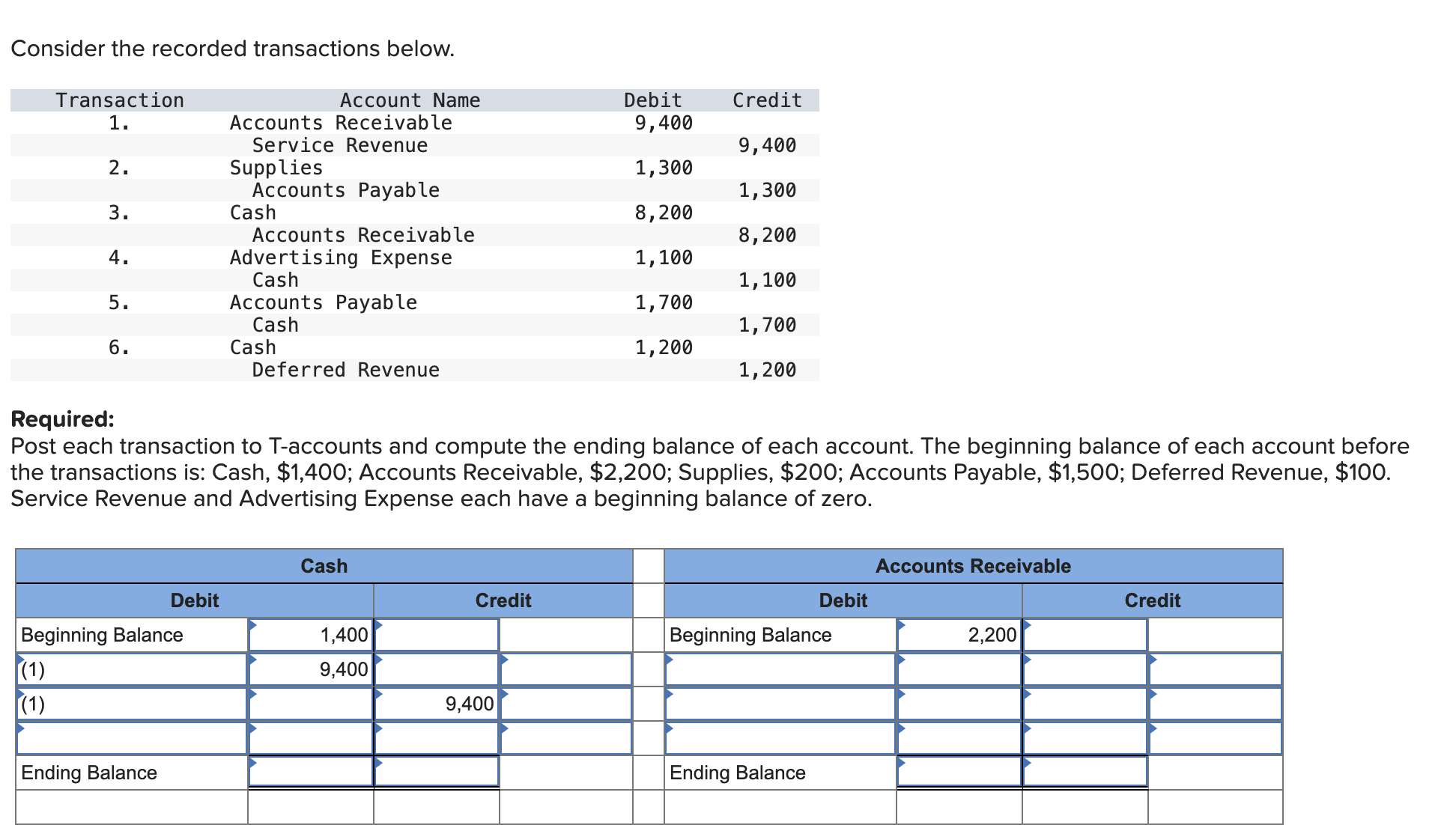Click 'Consider the recorded transactions below.' text
The width and height of the screenshot is (1456, 825).
coord(233,49)
